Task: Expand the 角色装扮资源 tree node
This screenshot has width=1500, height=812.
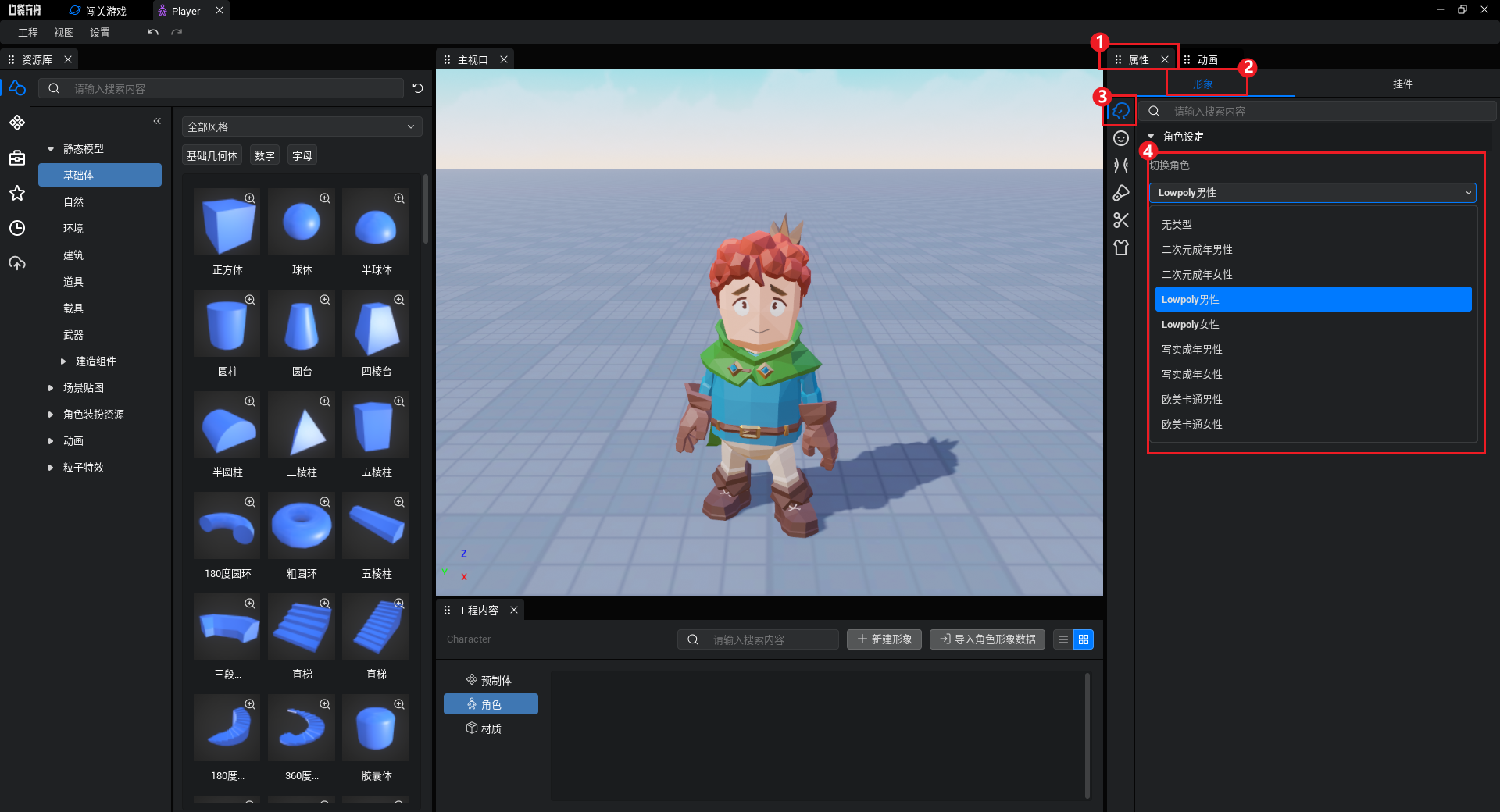Action: coord(51,415)
